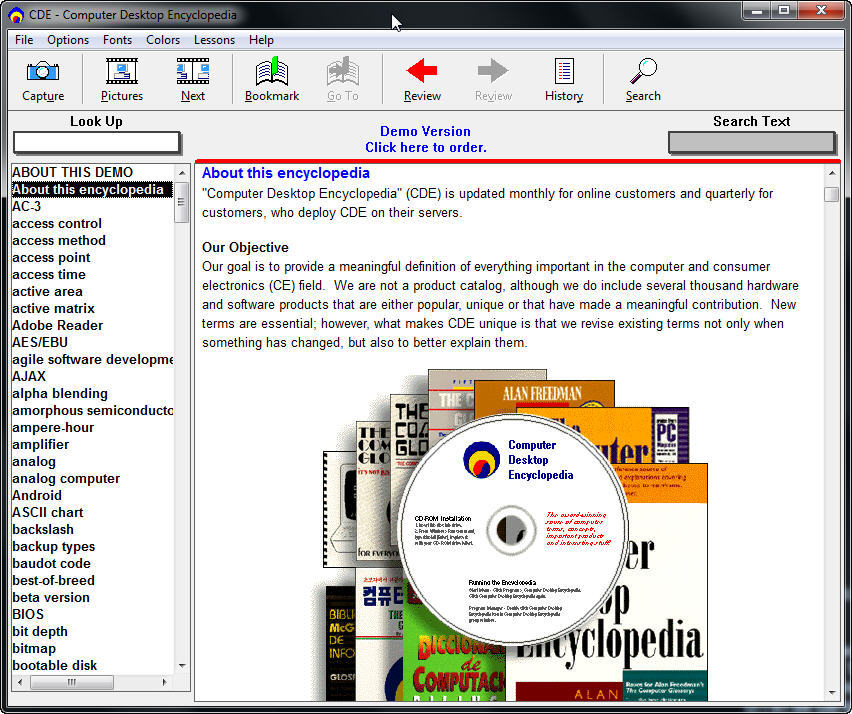The height and width of the screenshot is (714, 852).
Task: Open the Help menu
Action: (261, 40)
